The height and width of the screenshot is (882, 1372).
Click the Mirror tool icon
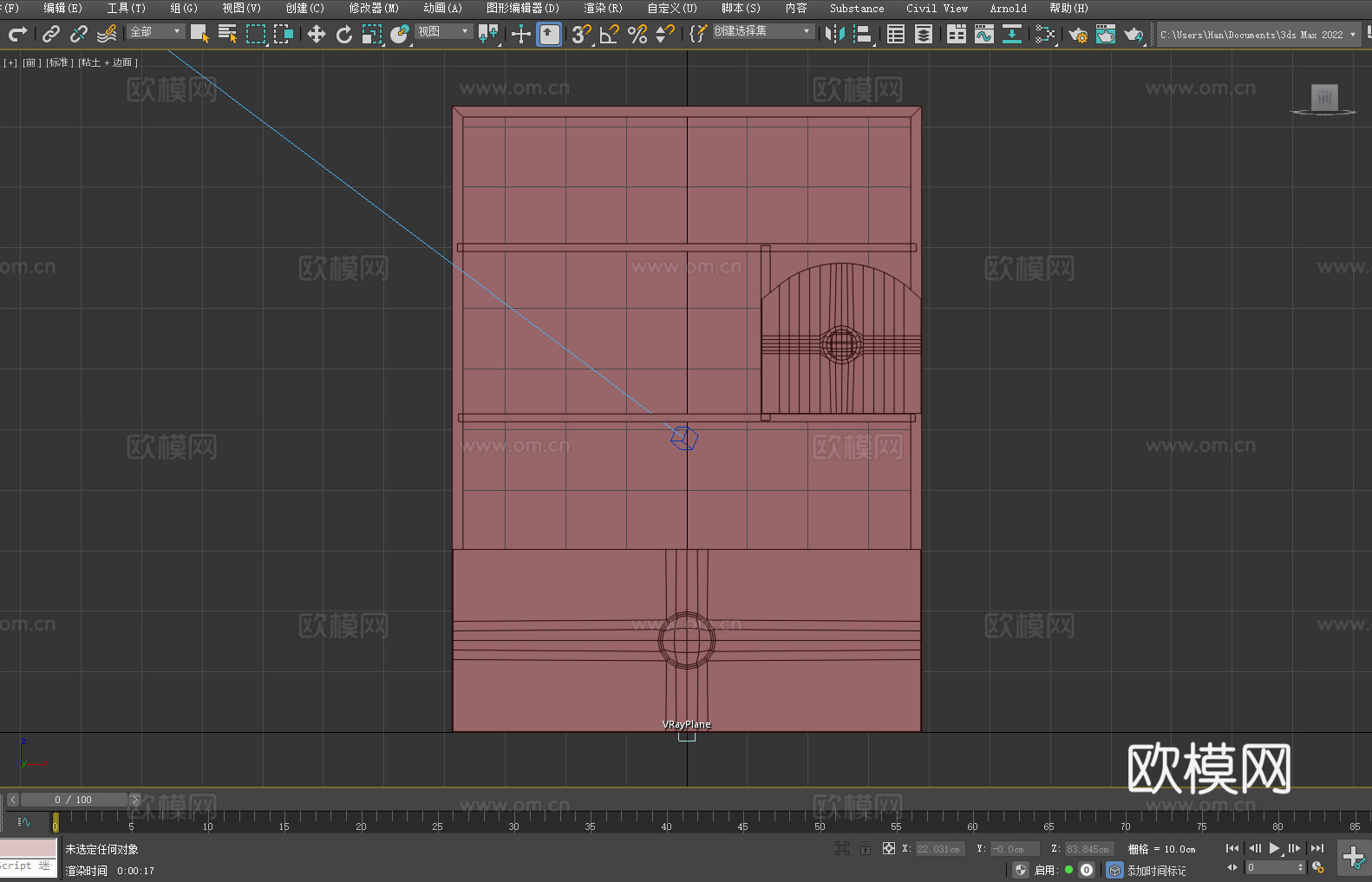pyautogui.click(x=835, y=34)
